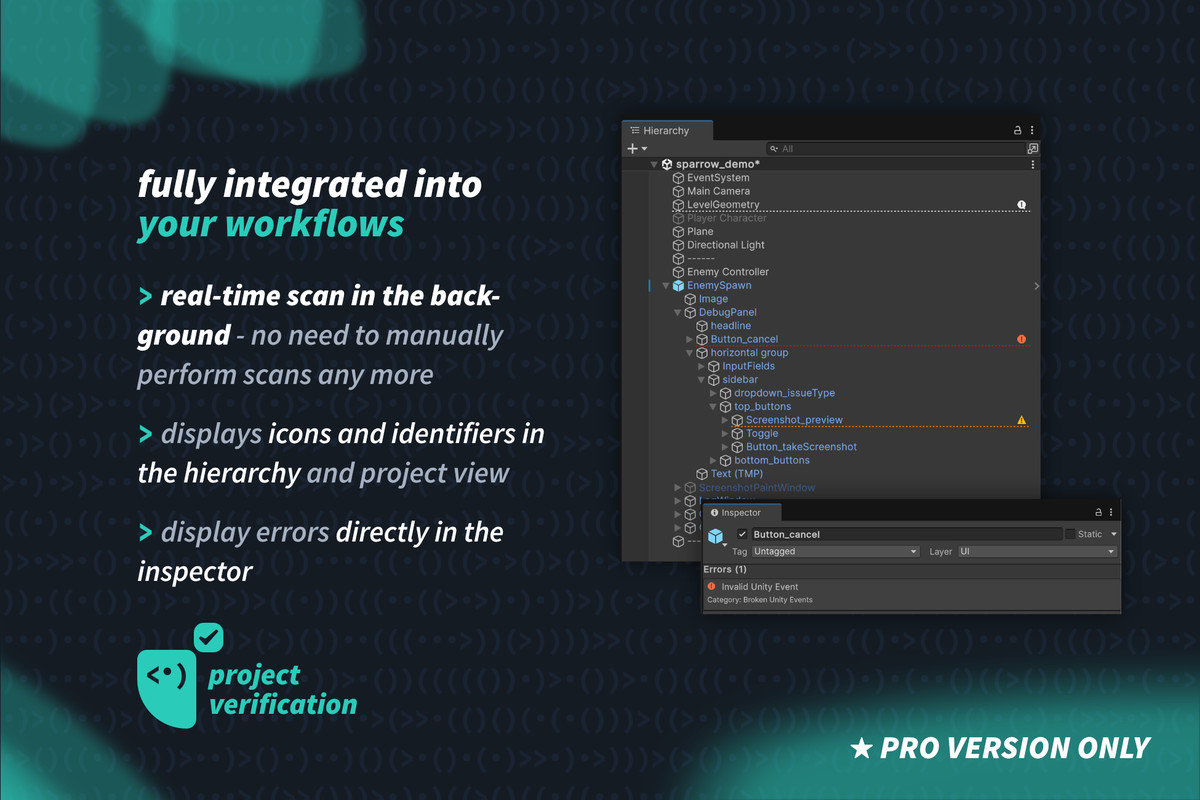Open the Layer dropdown showing UI
Viewport: 1200px width, 800px height.
[1037, 552]
